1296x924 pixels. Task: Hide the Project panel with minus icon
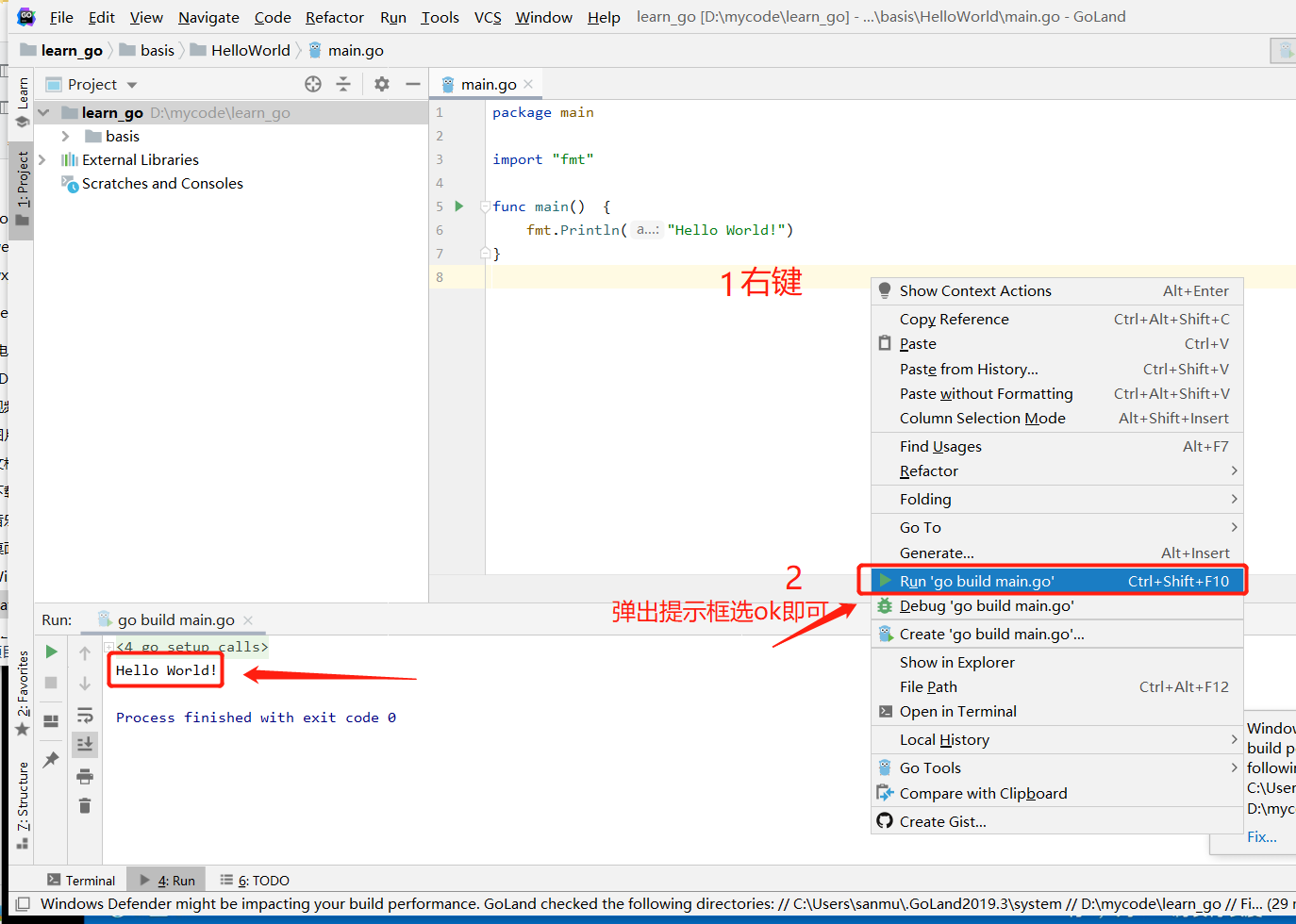(413, 84)
